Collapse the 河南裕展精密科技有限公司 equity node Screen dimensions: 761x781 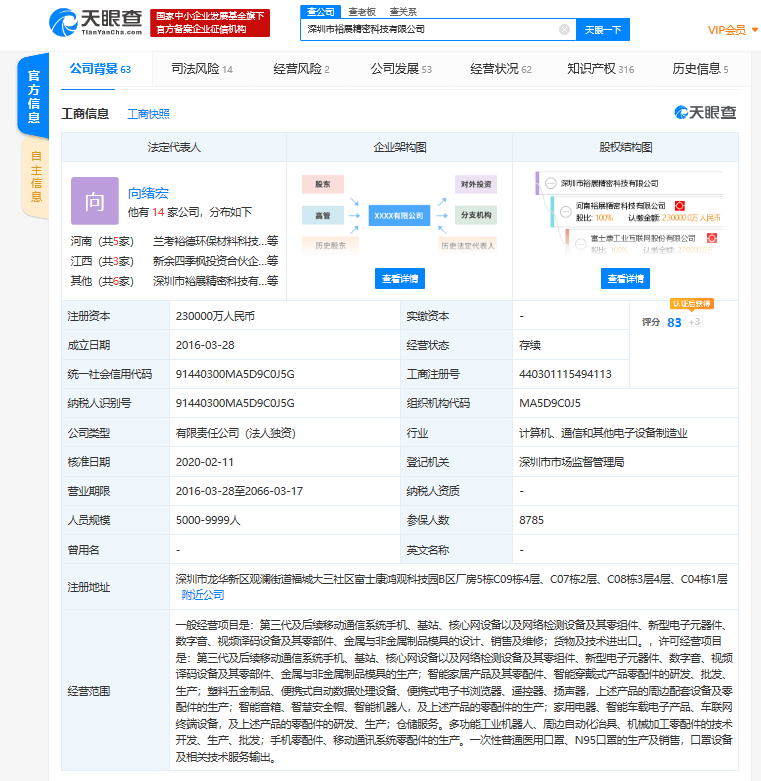click(x=566, y=211)
